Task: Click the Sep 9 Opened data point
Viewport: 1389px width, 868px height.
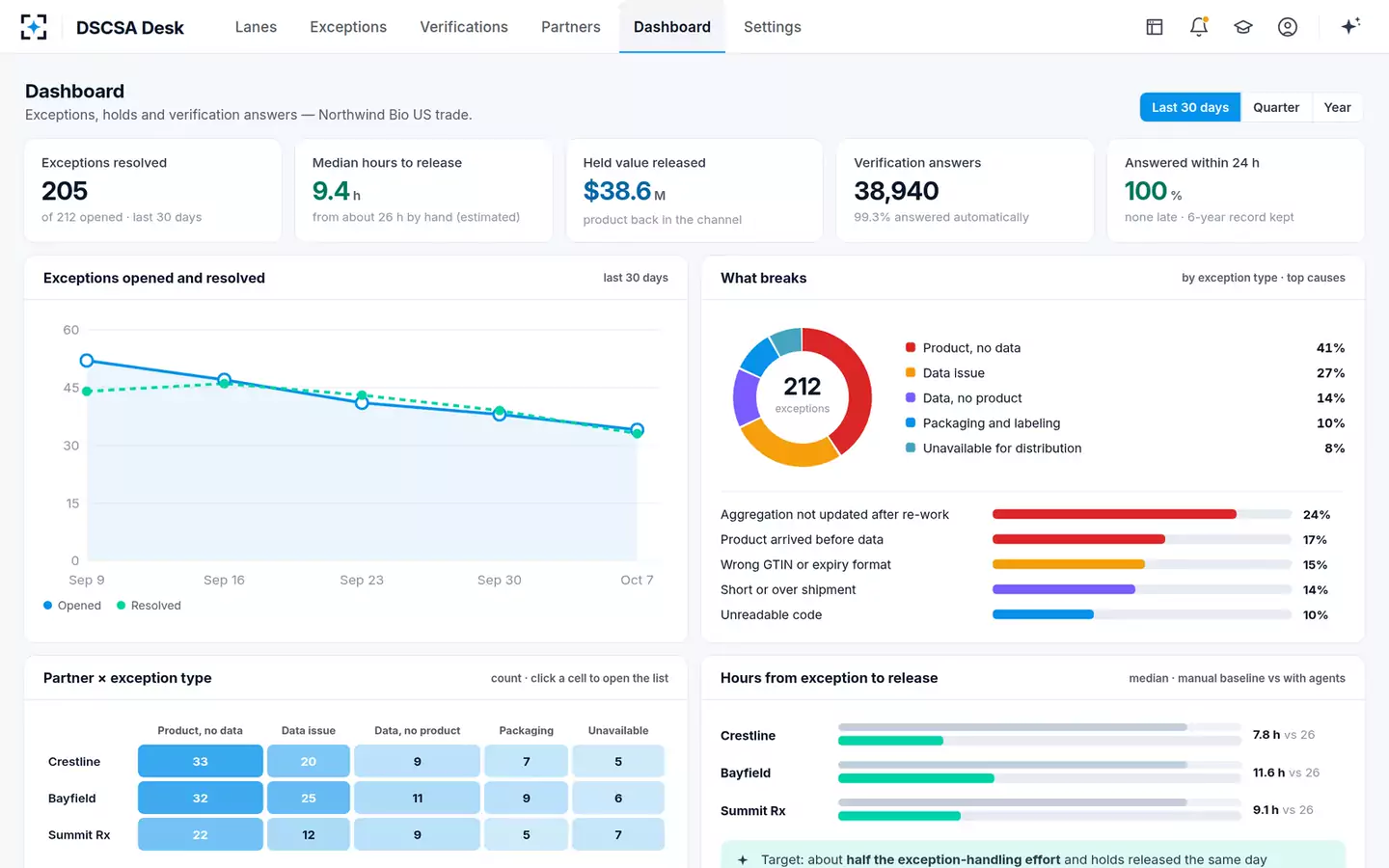Action: coord(87,361)
